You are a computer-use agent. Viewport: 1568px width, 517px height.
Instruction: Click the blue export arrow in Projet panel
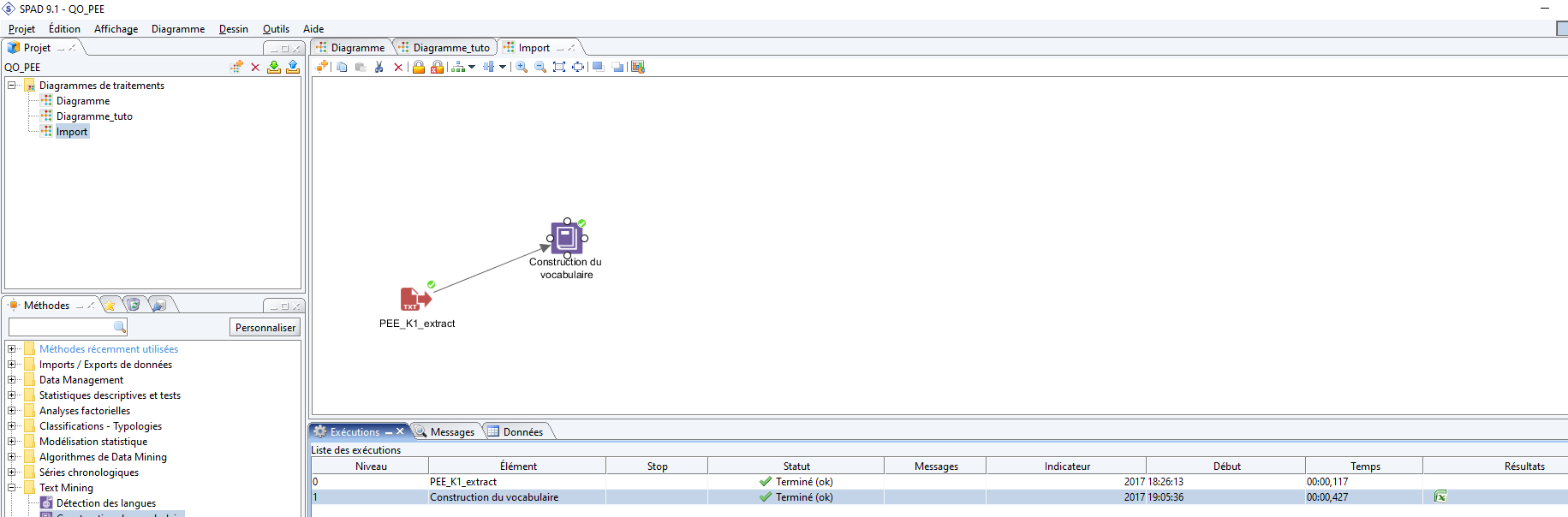click(x=293, y=67)
